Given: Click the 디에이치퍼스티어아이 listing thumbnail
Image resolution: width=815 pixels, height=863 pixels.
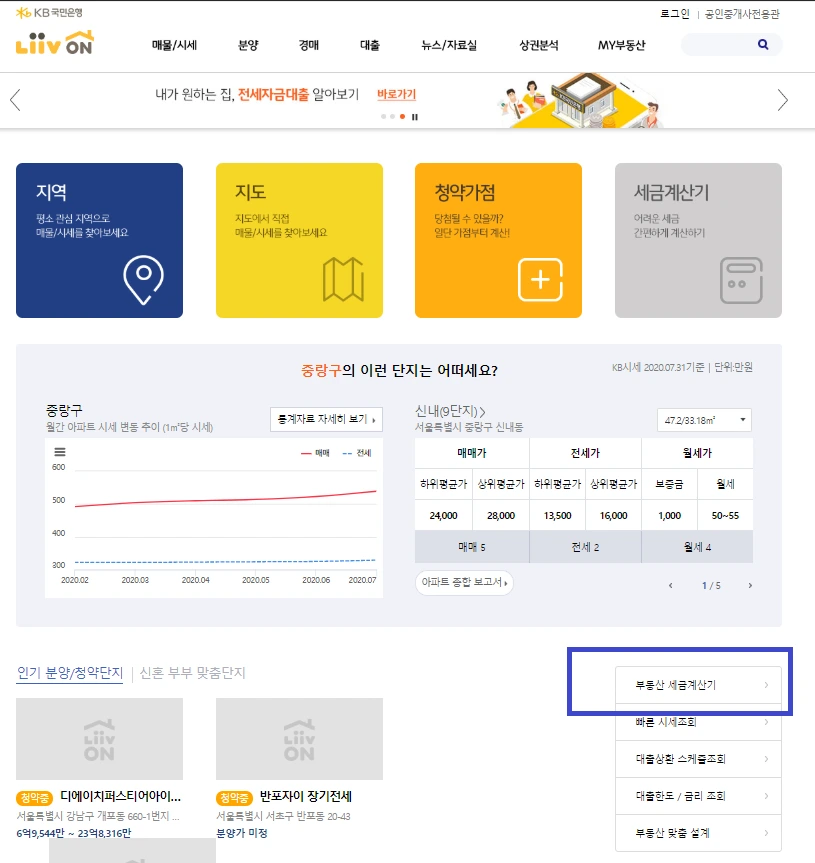Looking at the screenshot, I should click(x=99, y=737).
